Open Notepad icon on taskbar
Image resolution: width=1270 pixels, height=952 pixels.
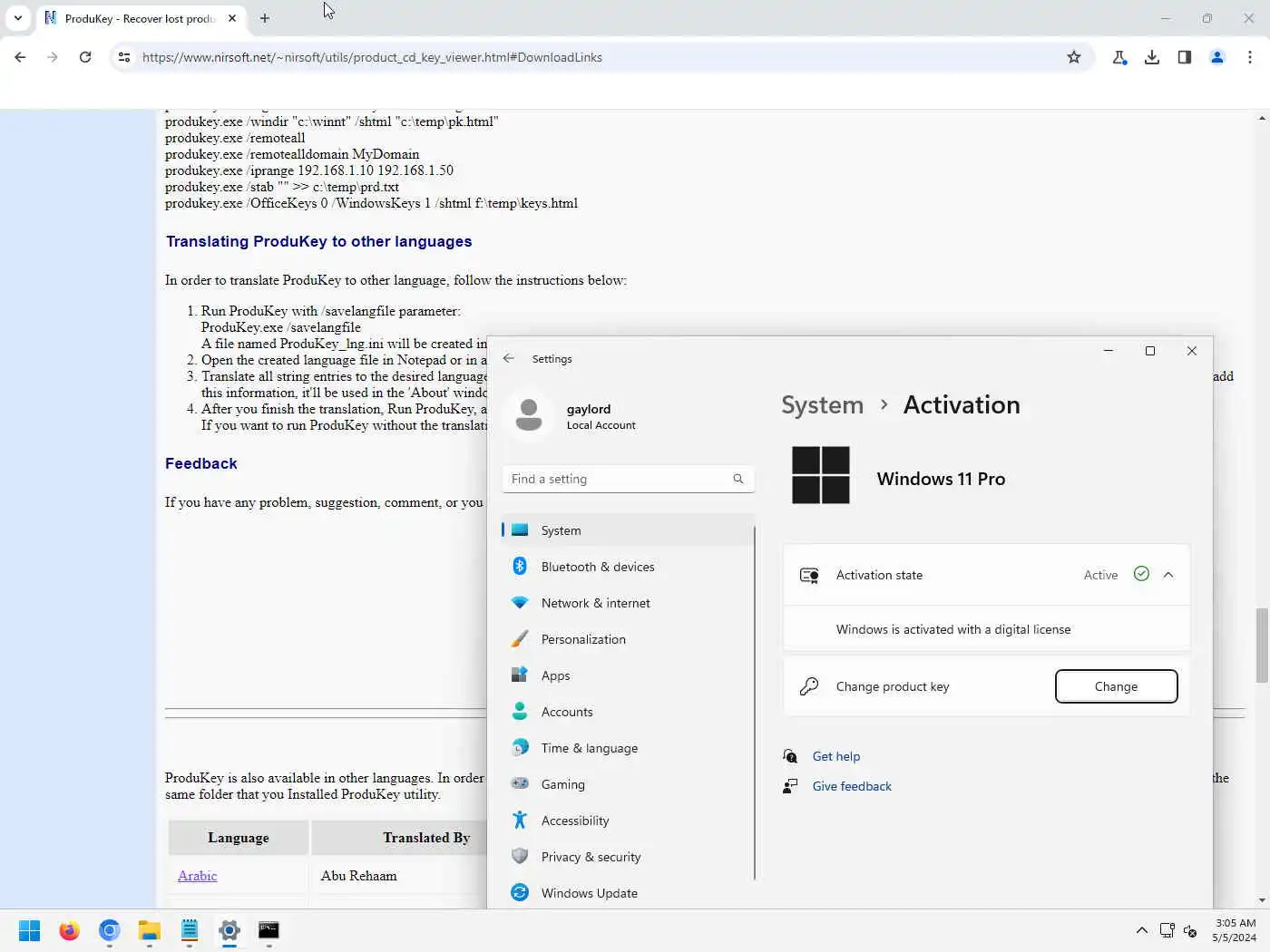pos(189,930)
